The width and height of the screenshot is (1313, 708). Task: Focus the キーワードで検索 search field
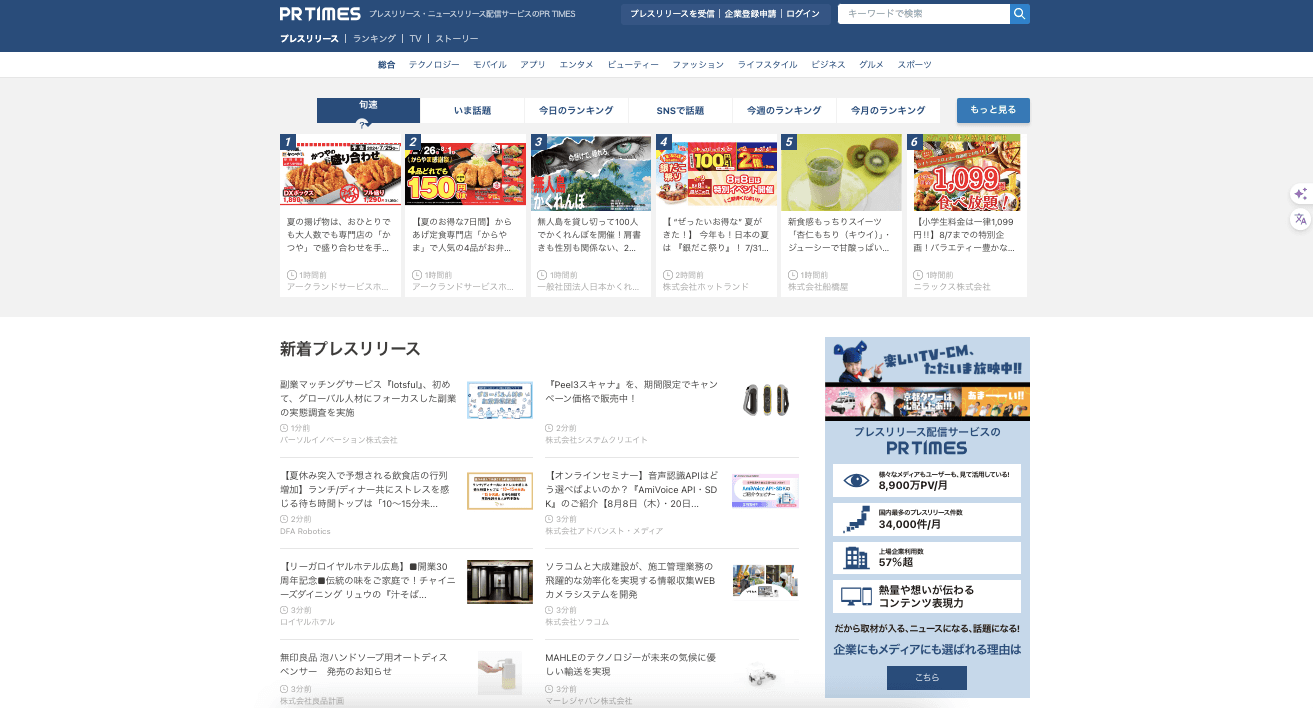(924, 14)
